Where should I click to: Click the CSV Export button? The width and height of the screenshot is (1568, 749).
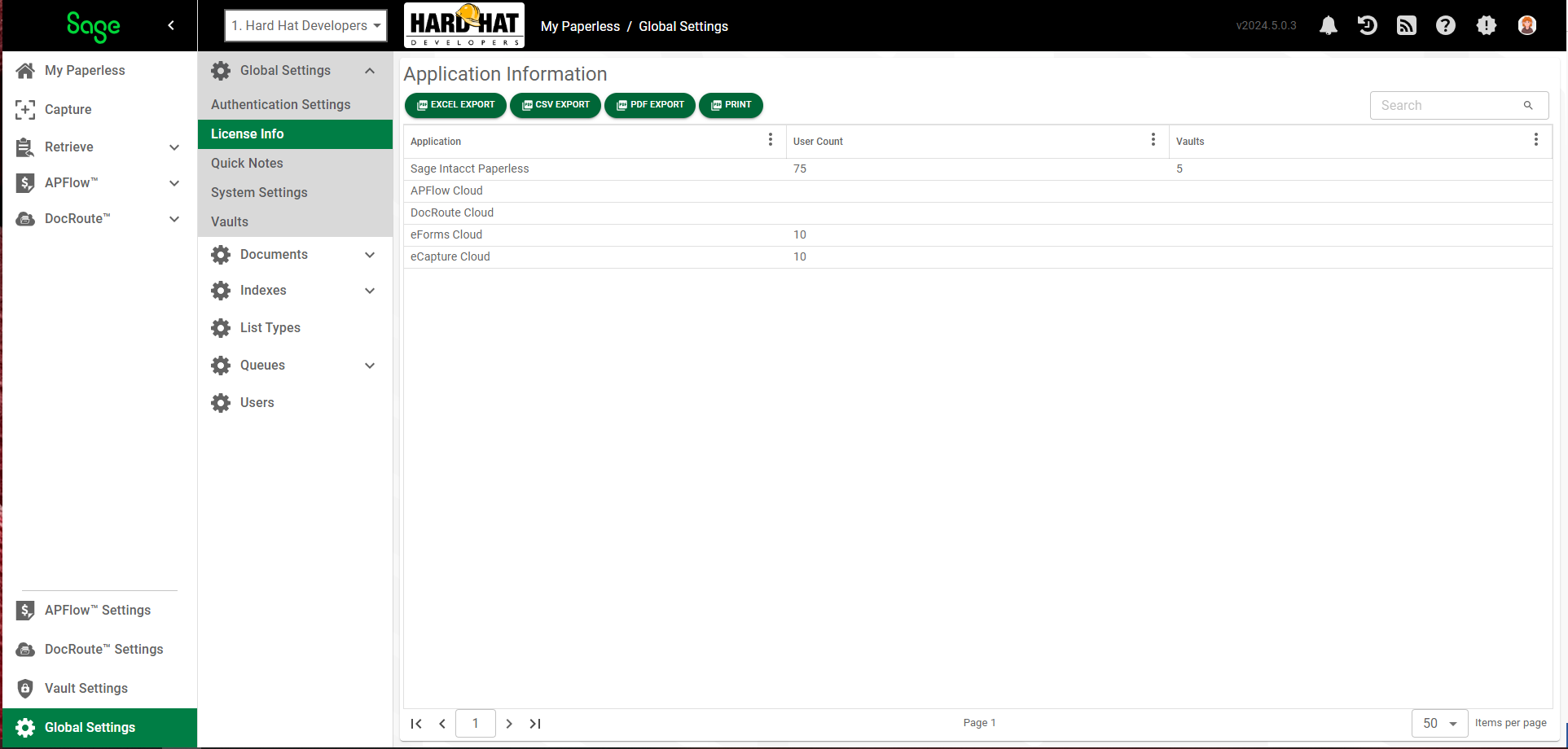[556, 105]
